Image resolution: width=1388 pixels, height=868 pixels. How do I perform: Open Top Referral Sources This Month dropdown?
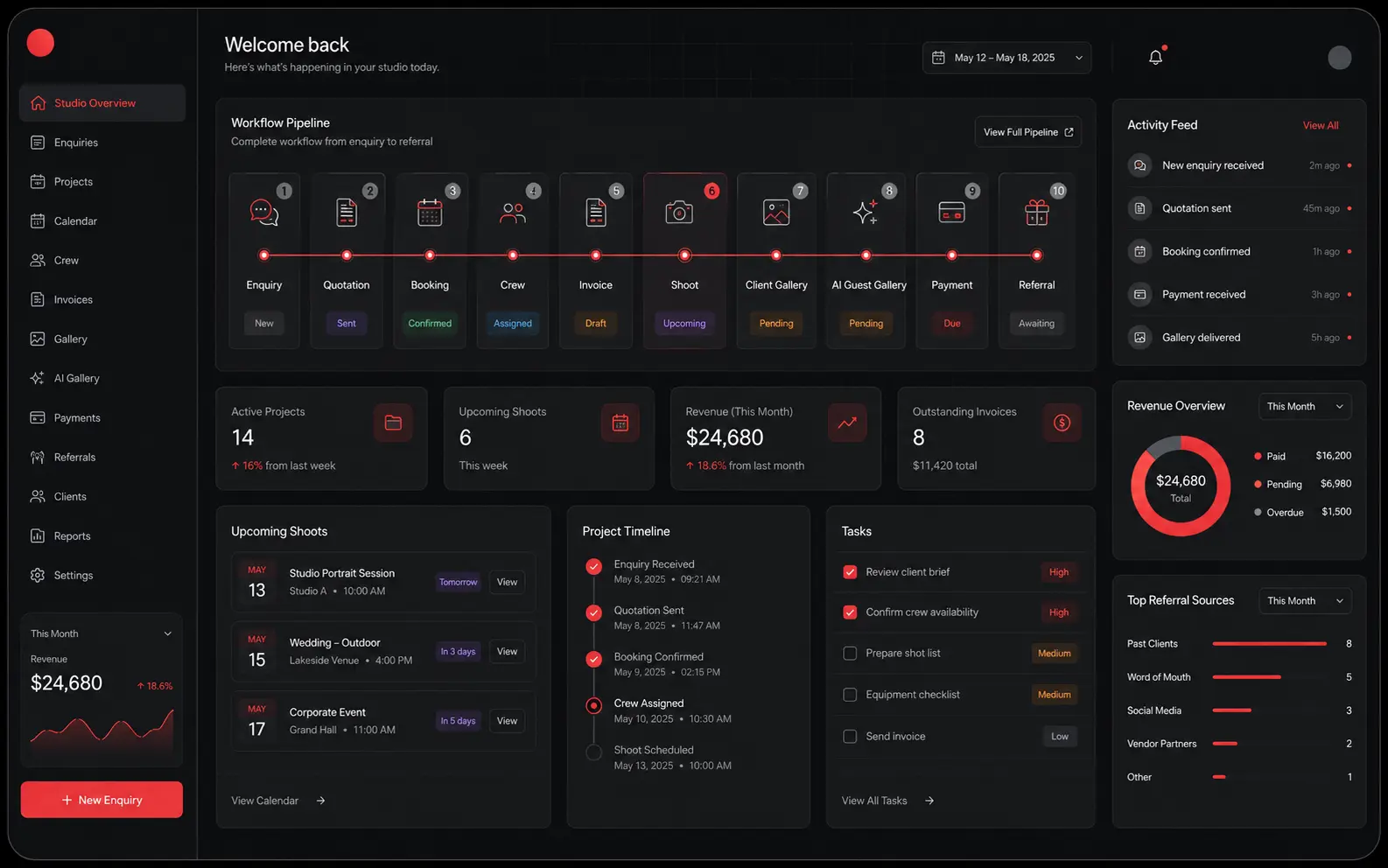click(1305, 600)
